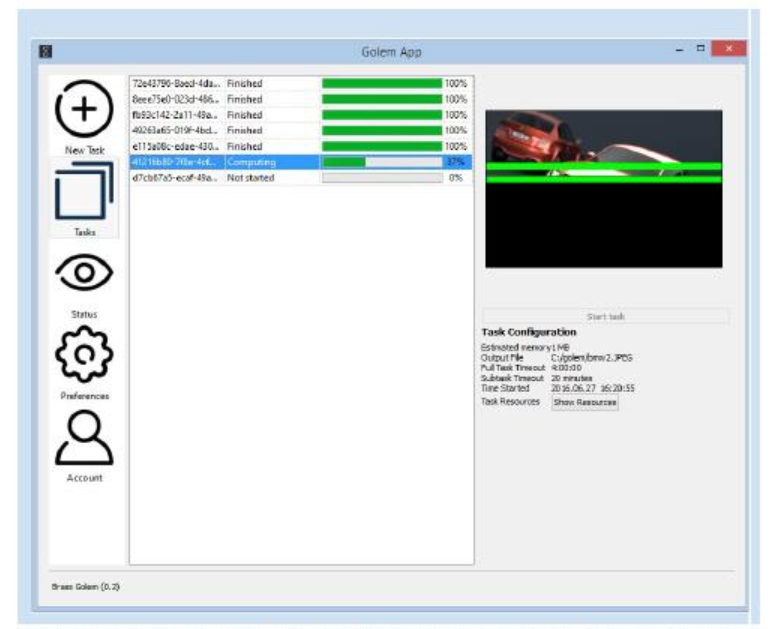Maximize the Golem App window
The width and height of the screenshot is (776, 629).
point(700,48)
